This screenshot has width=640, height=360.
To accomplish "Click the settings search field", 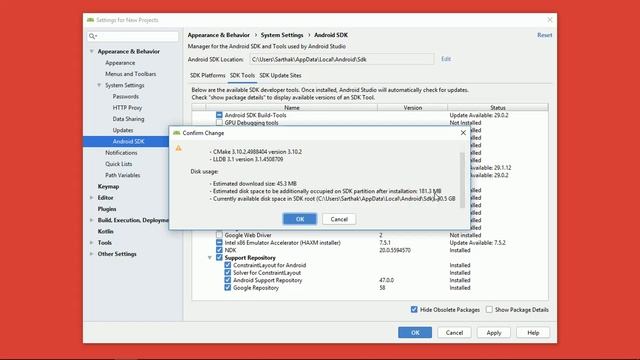I will (x=133, y=36).
